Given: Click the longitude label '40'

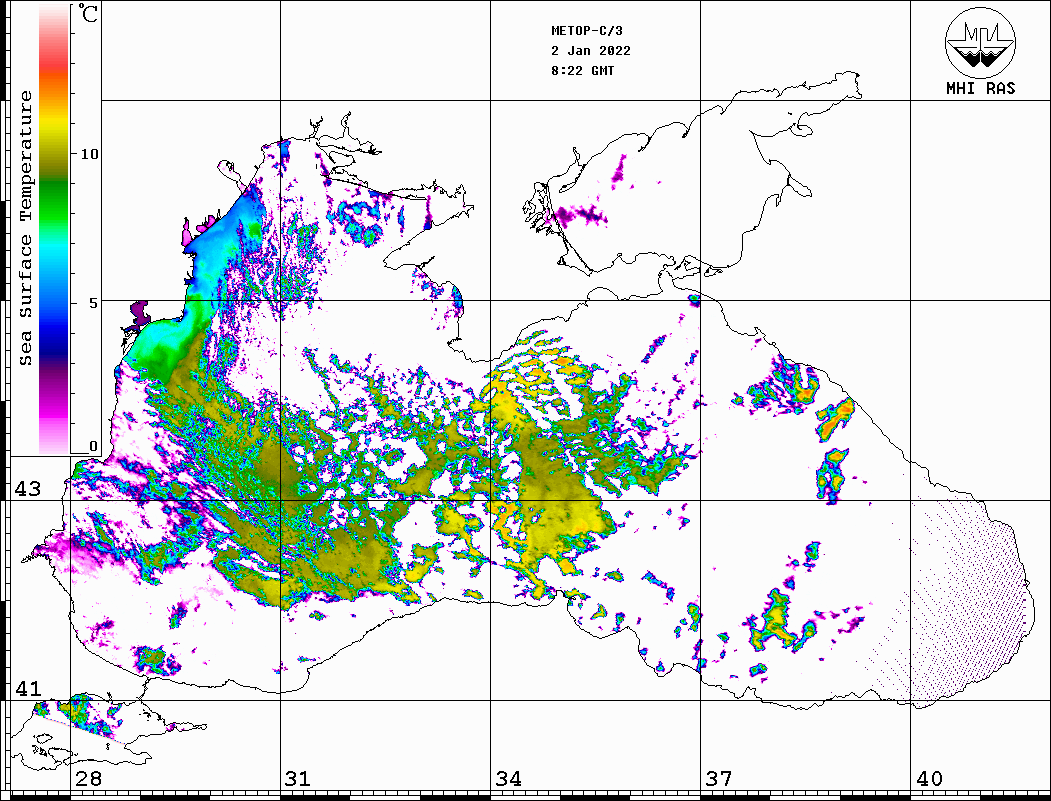Looking at the screenshot, I should pos(929,778).
